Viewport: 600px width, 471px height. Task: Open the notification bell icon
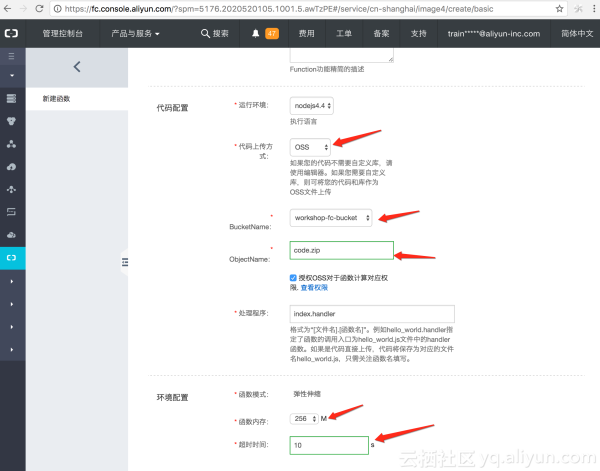click(x=254, y=33)
